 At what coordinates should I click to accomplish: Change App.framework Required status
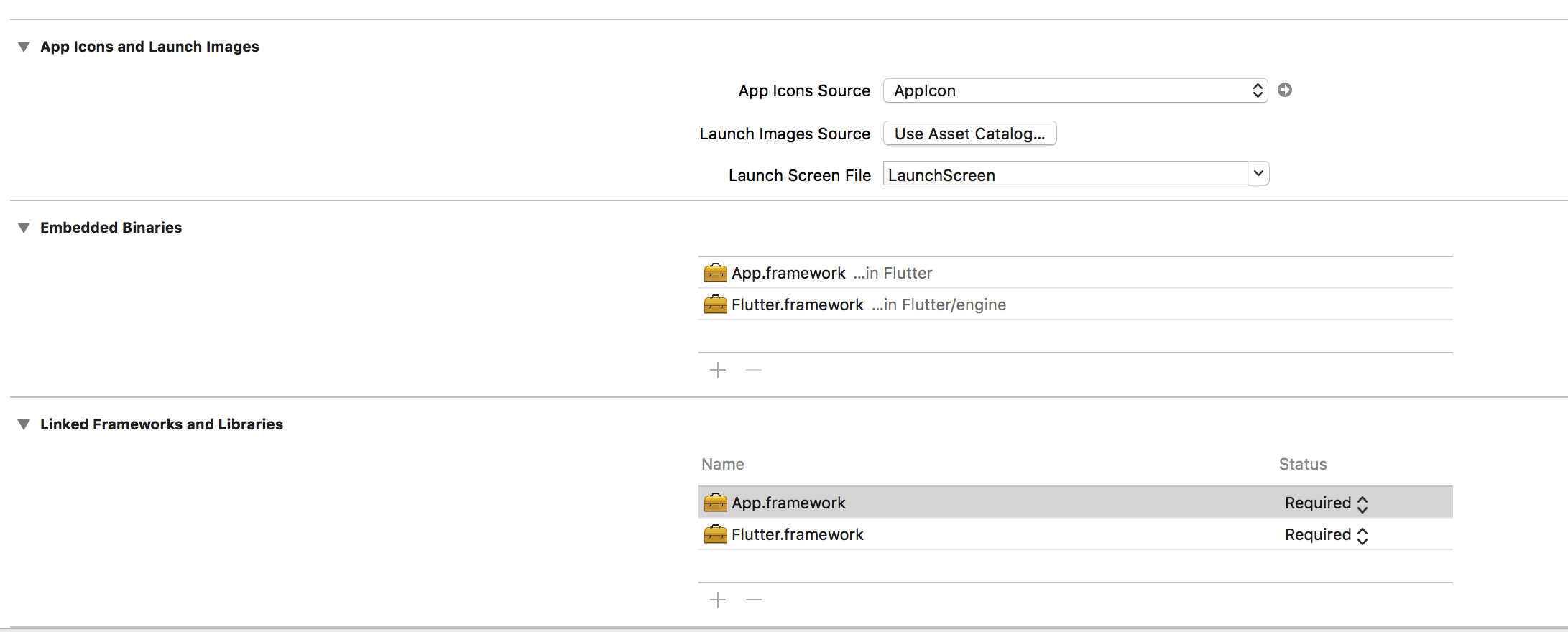click(1327, 503)
